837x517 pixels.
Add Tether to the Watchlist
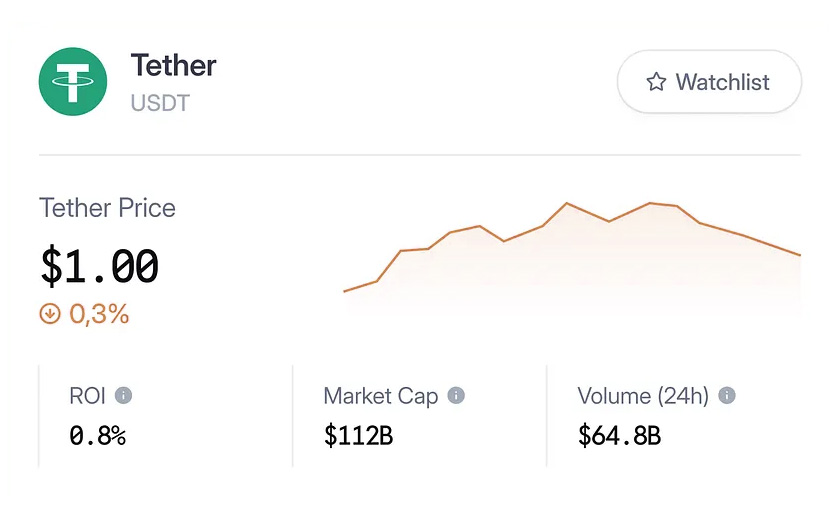pyautogui.click(x=709, y=82)
